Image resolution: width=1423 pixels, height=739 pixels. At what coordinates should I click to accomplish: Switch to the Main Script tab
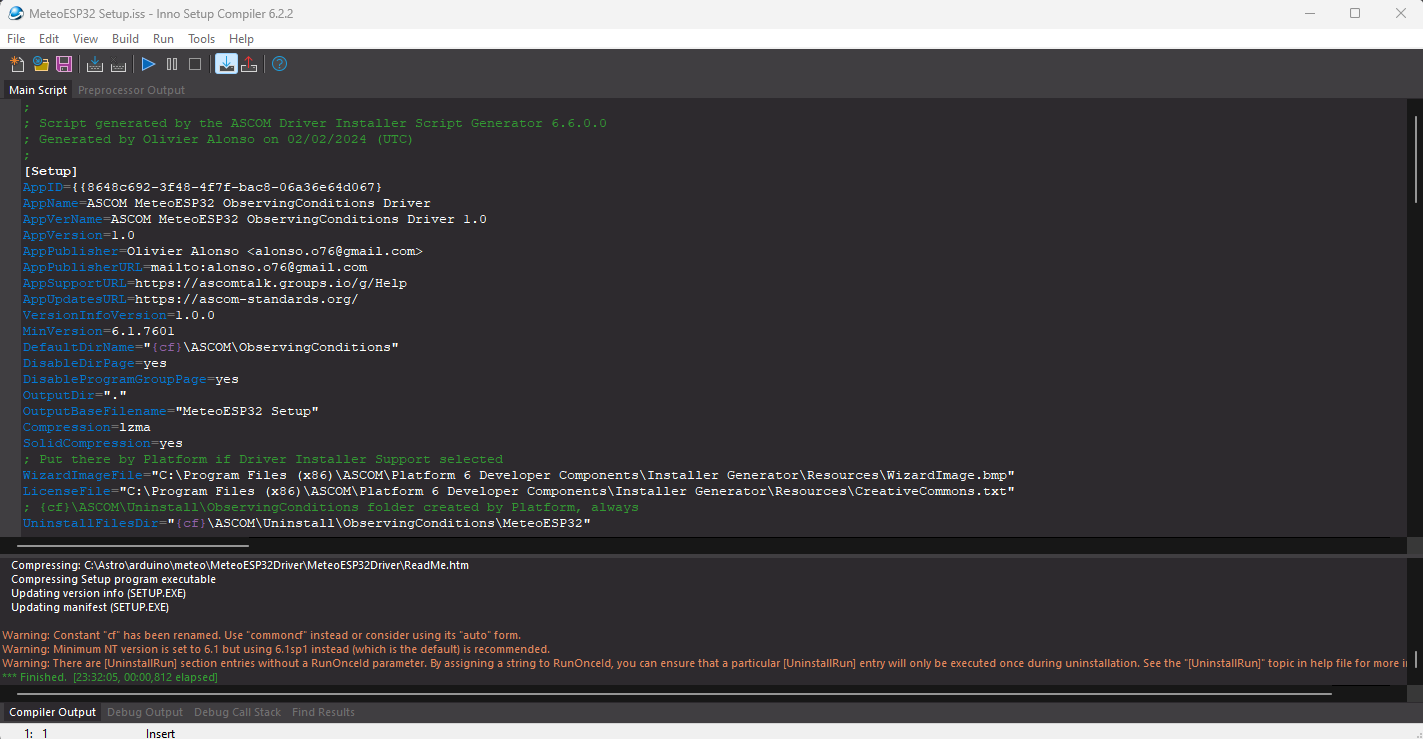pos(38,90)
